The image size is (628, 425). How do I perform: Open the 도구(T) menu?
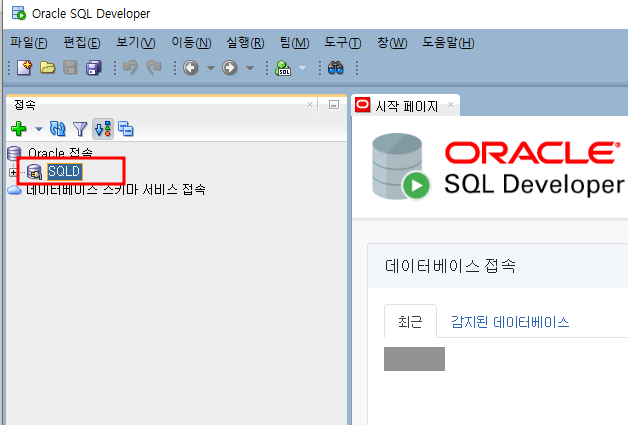[x=342, y=42]
